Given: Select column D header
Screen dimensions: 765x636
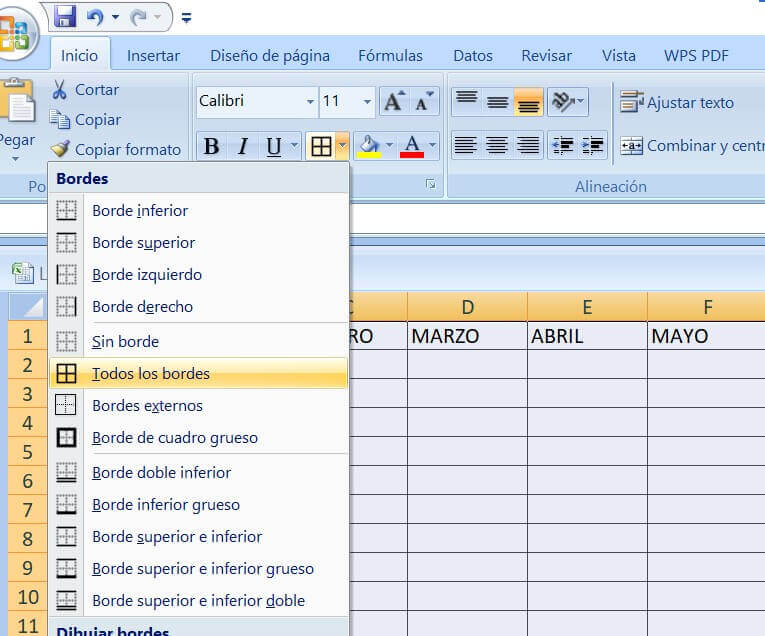Looking at the screenshot, I should point(467,307).
